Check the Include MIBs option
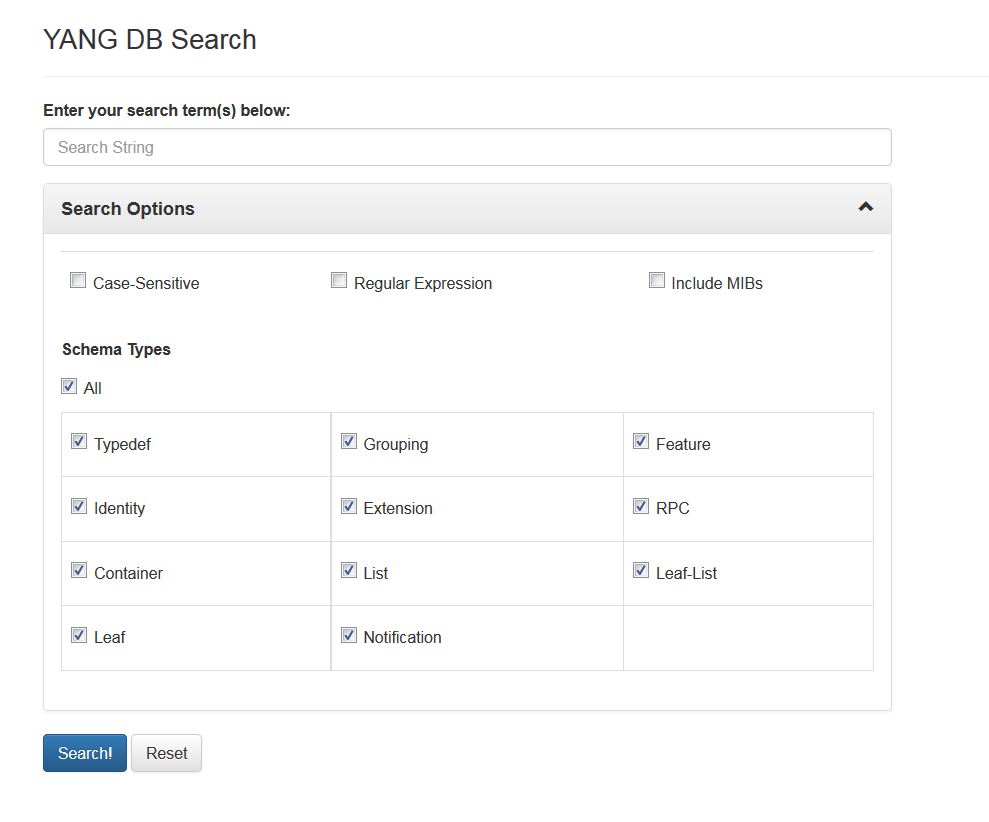Screen dimensions: 989x822 (657, 280)
